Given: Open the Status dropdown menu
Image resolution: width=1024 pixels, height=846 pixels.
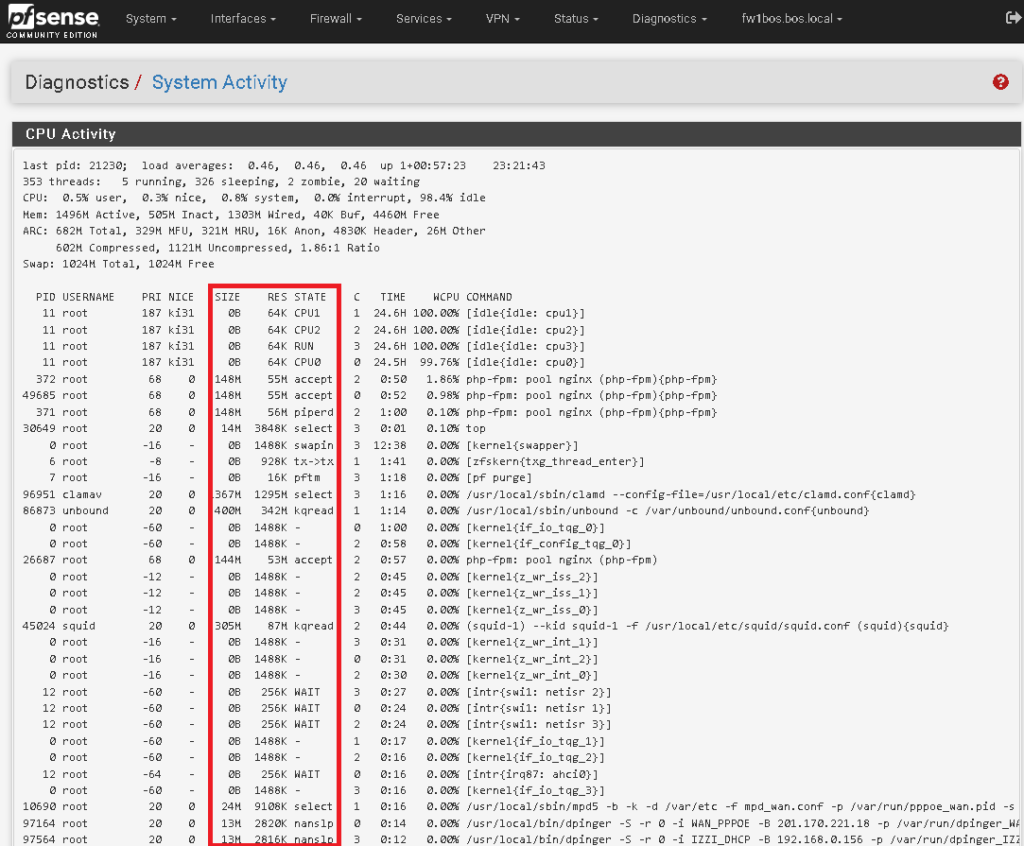Looking at the screenshot, I should coord(576,19).
